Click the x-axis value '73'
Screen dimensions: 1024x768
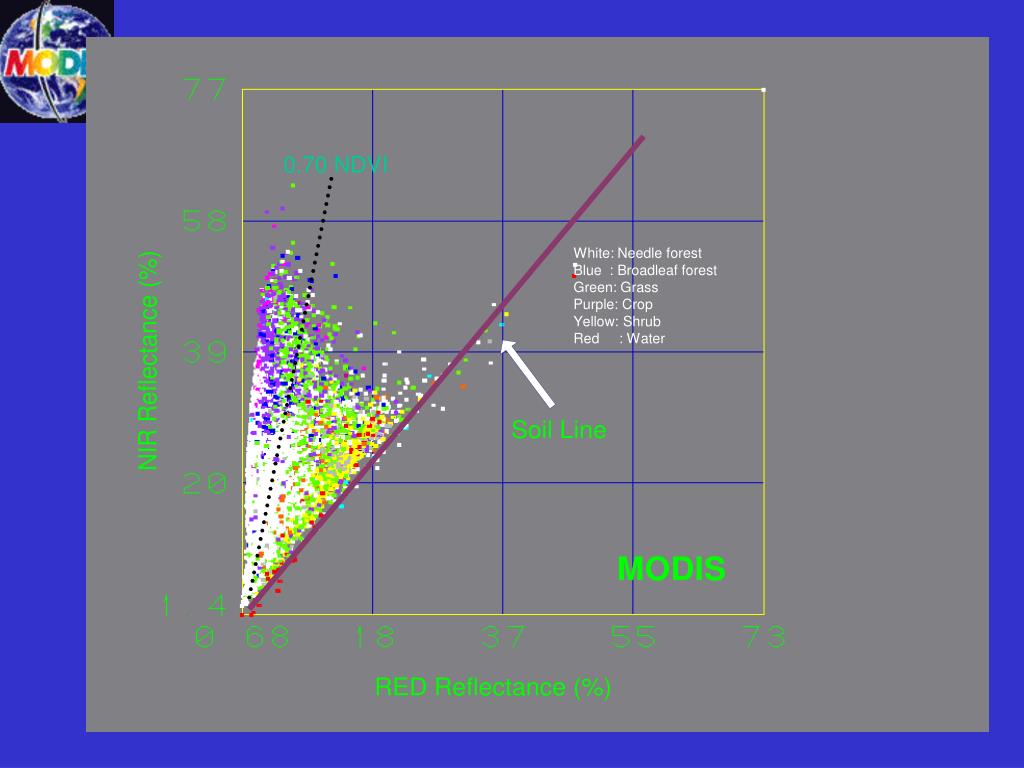click(765, 637)
